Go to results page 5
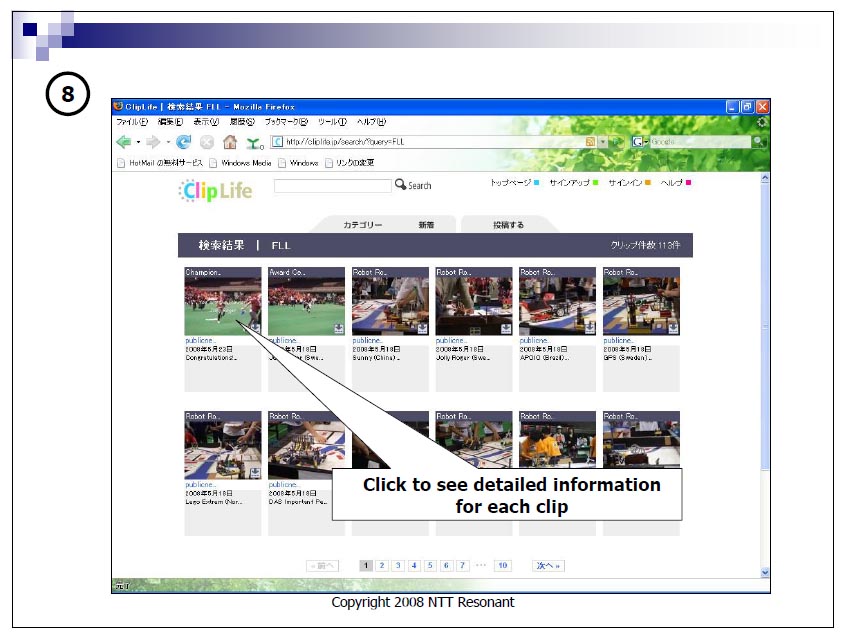Image resolution: width=845 pixels, height=639 pixels. pos(430,565)
